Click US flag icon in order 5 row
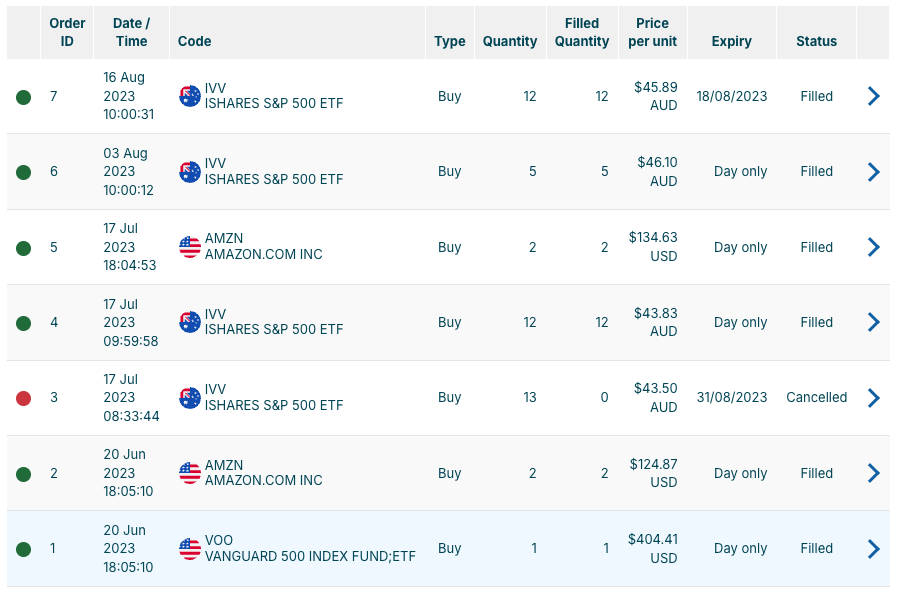 (x=190, y=247)
